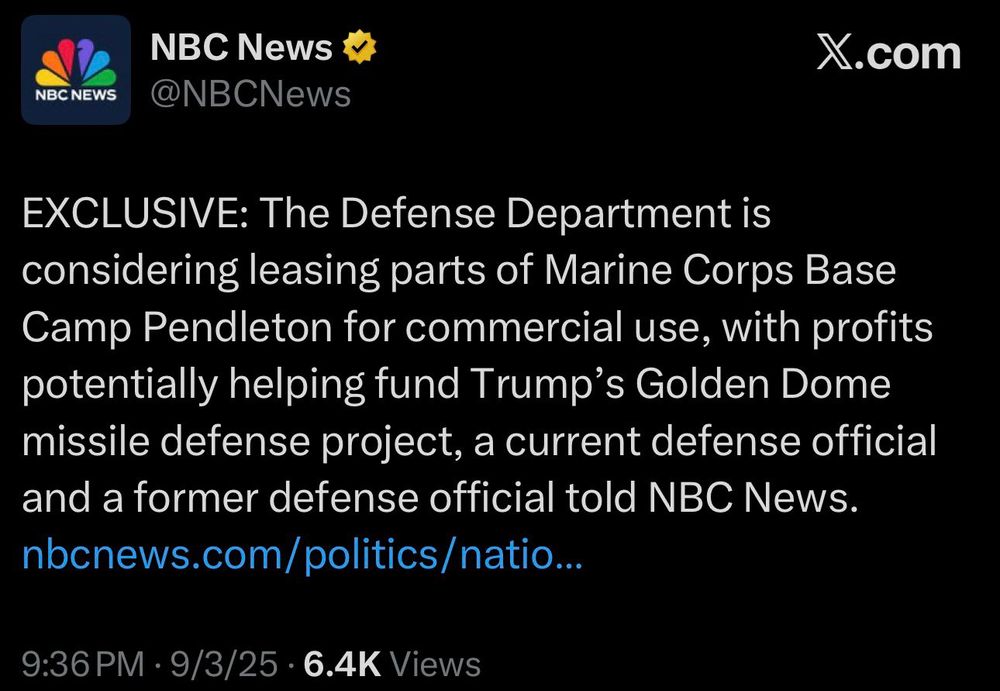Click the '.com' part of X.com watermark
1000x691 pixels.
pyautogui.click(x=913, y=54)
